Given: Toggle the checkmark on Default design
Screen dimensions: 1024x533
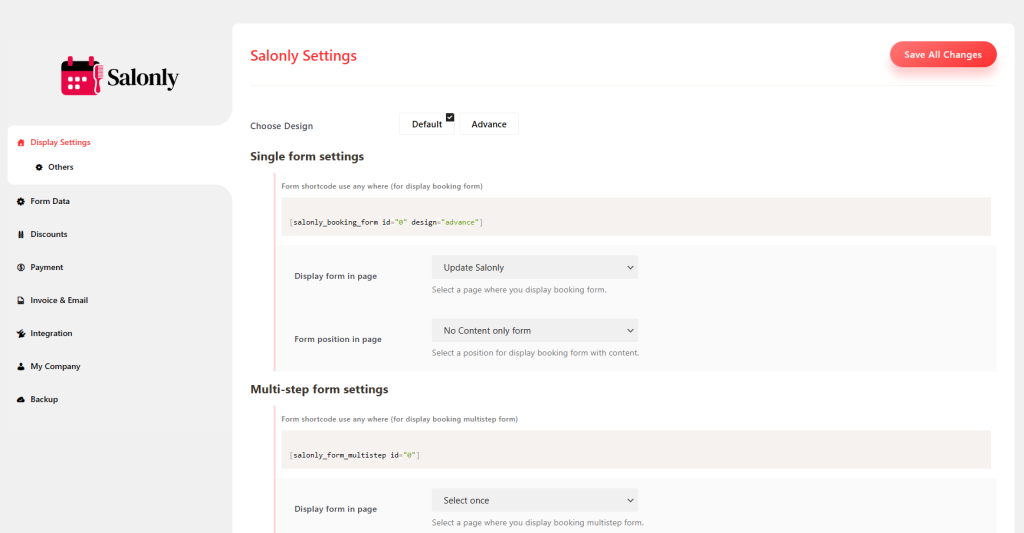Looking at the screenshot, I should 450,117.
